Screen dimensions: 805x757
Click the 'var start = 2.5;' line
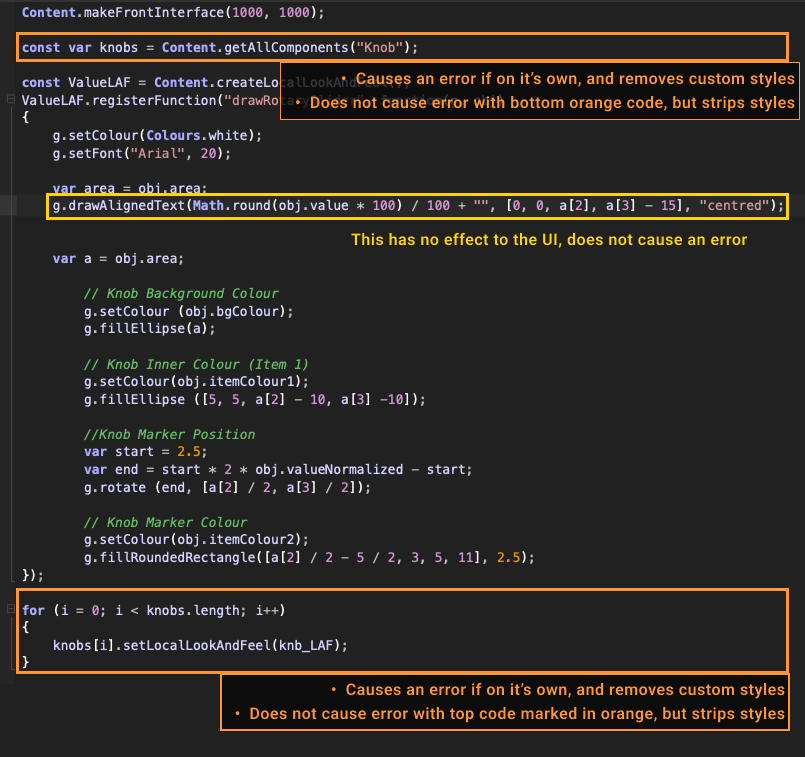point(145,452)
